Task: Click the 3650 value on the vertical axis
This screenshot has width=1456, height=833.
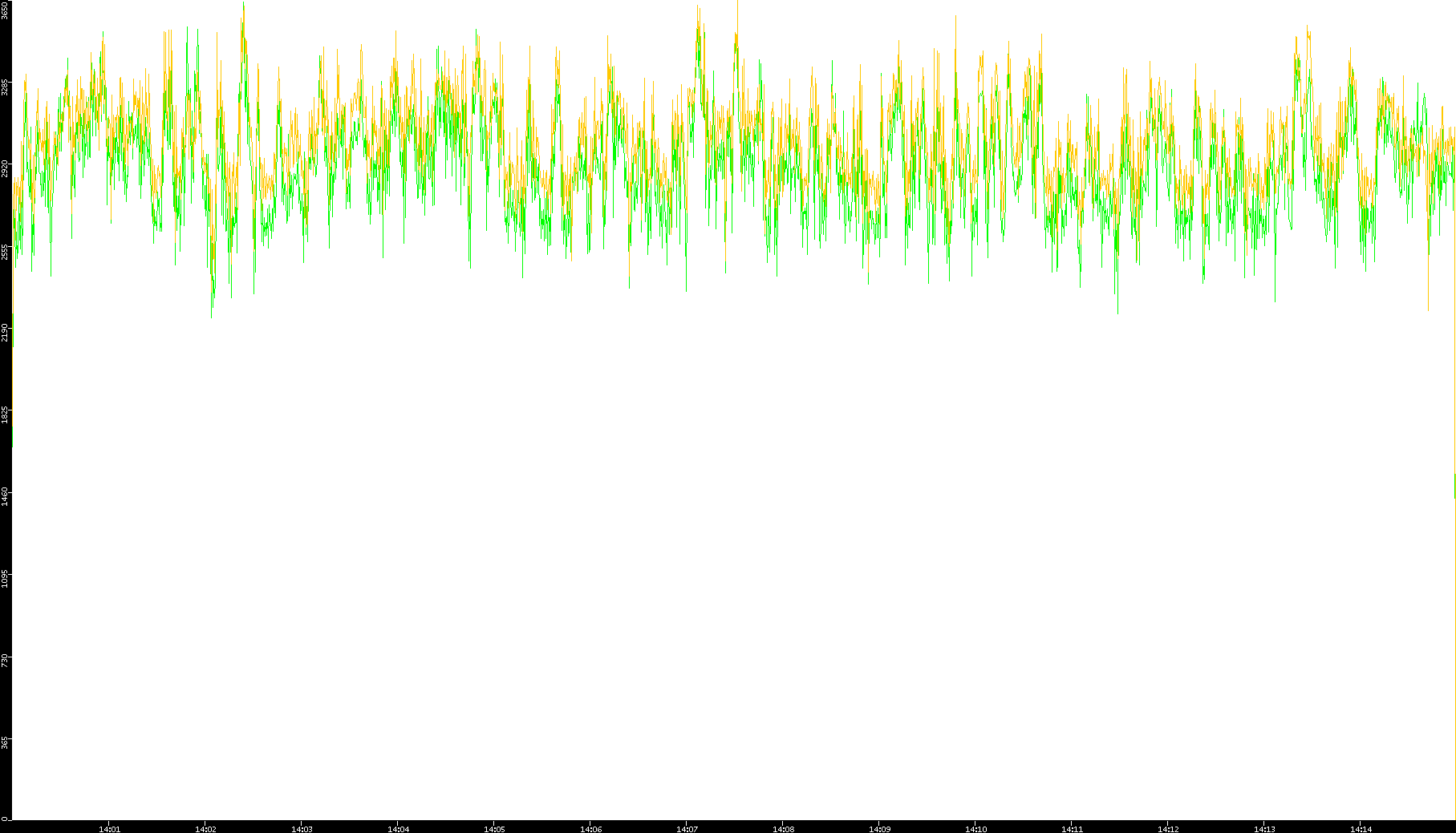Action: click(x=6, y=10)
